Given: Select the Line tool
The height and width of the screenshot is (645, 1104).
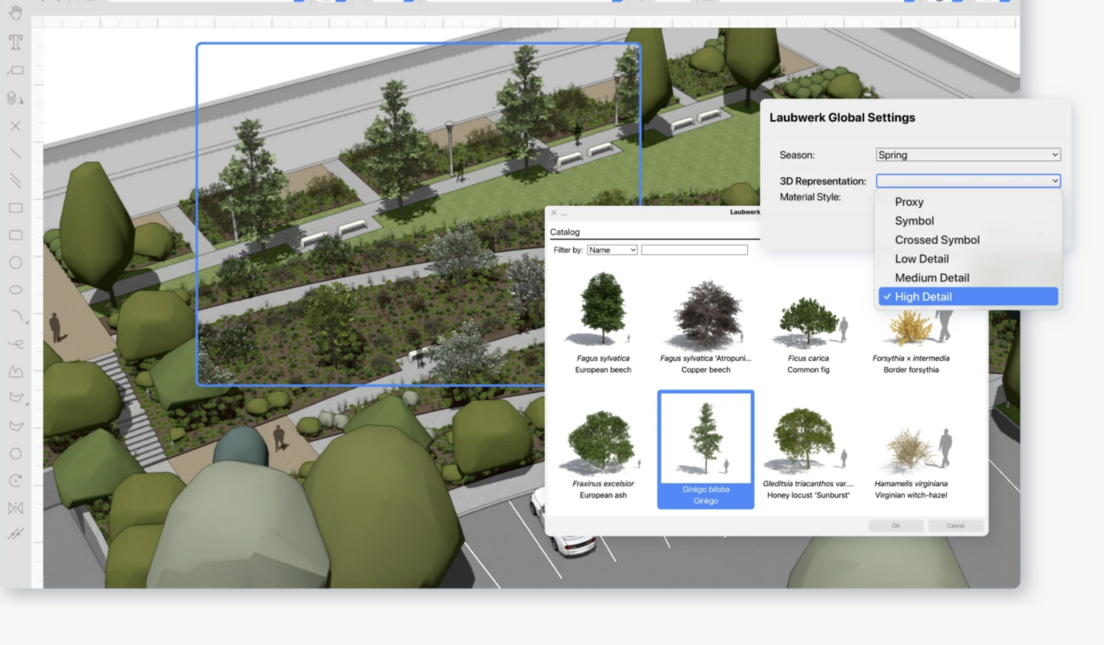Looking at the screenshot, I should point(15,153).
